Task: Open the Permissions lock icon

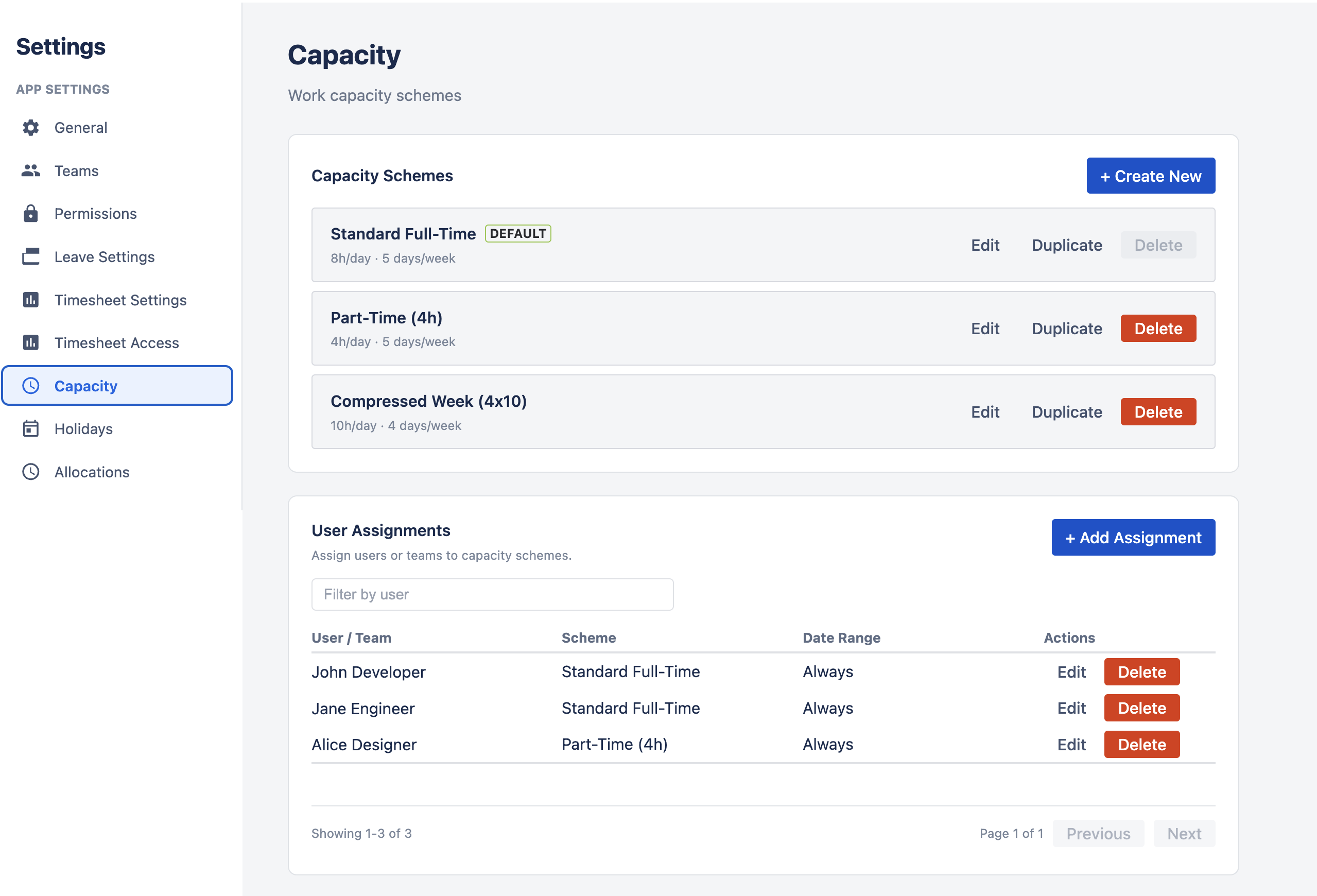Action: click(x=30, y=214)
